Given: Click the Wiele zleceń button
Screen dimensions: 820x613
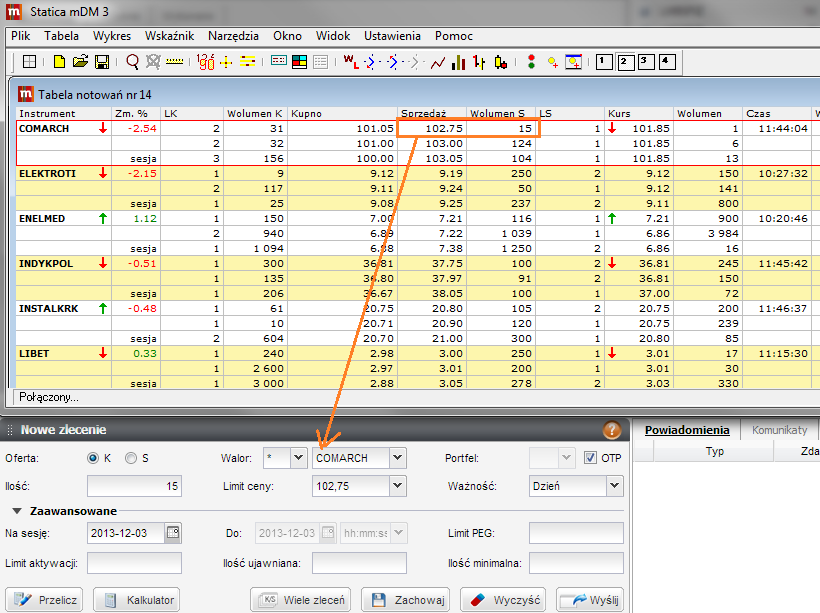Looking at the screenshot, I should (301, 600).
